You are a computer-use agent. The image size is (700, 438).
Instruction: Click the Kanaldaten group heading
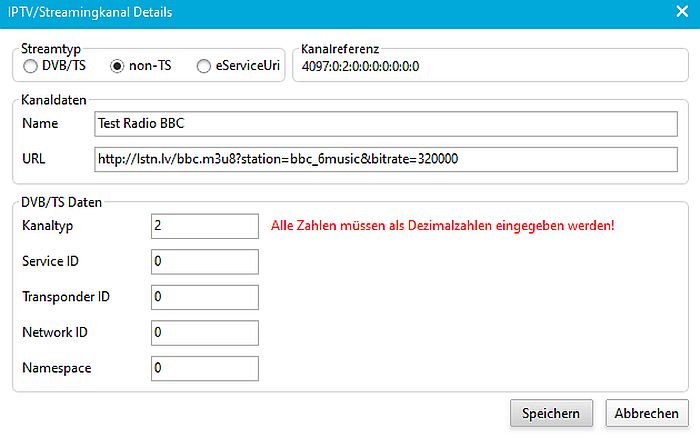click(54, 101)
